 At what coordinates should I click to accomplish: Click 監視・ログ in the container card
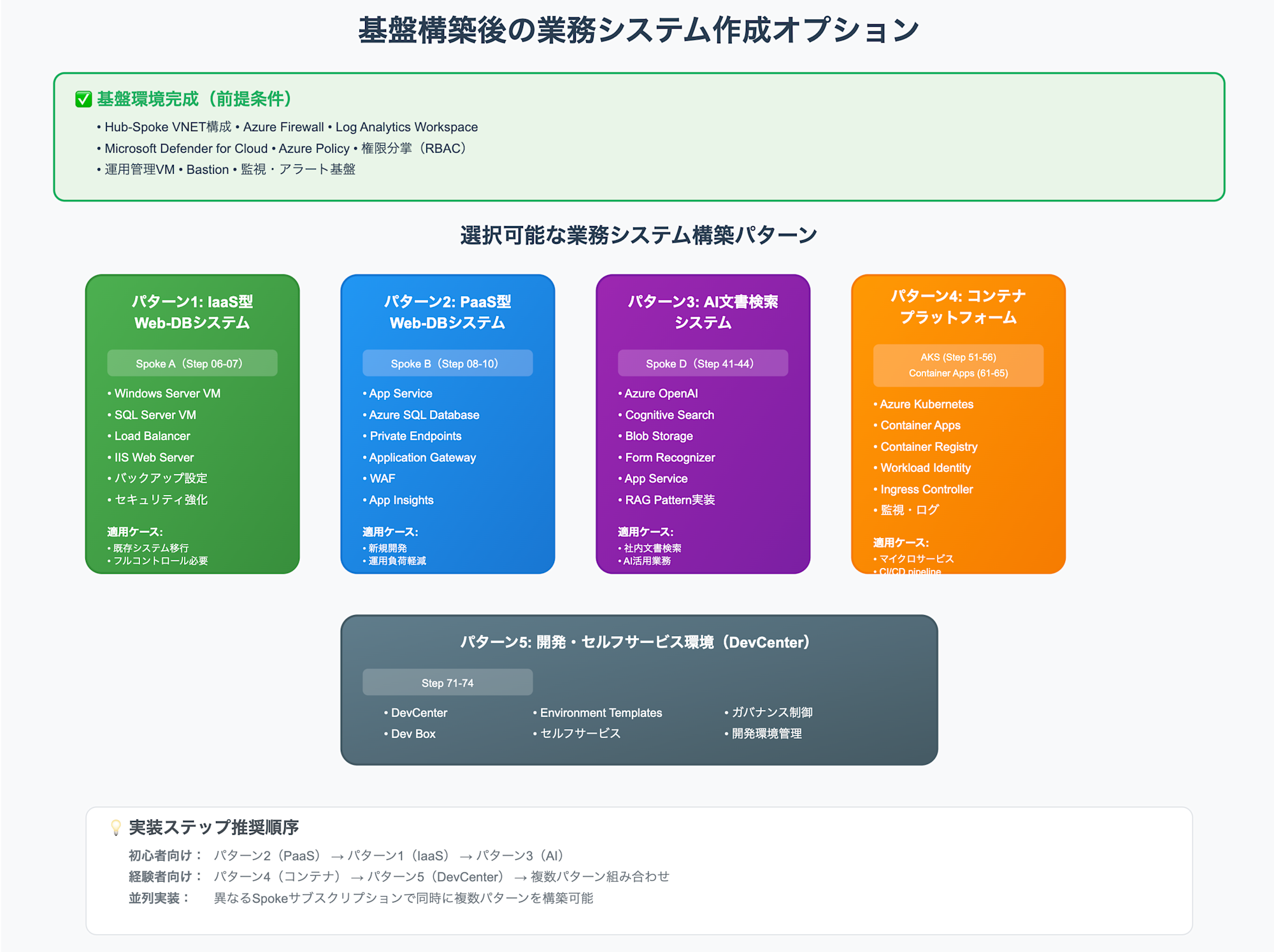click(x=906, y=510)
